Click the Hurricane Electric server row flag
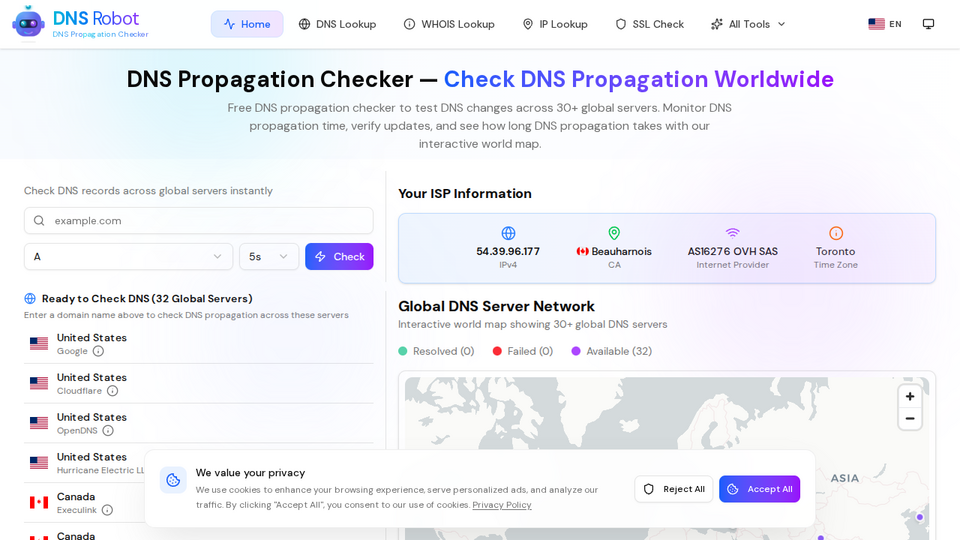 [x=39, y=463]
